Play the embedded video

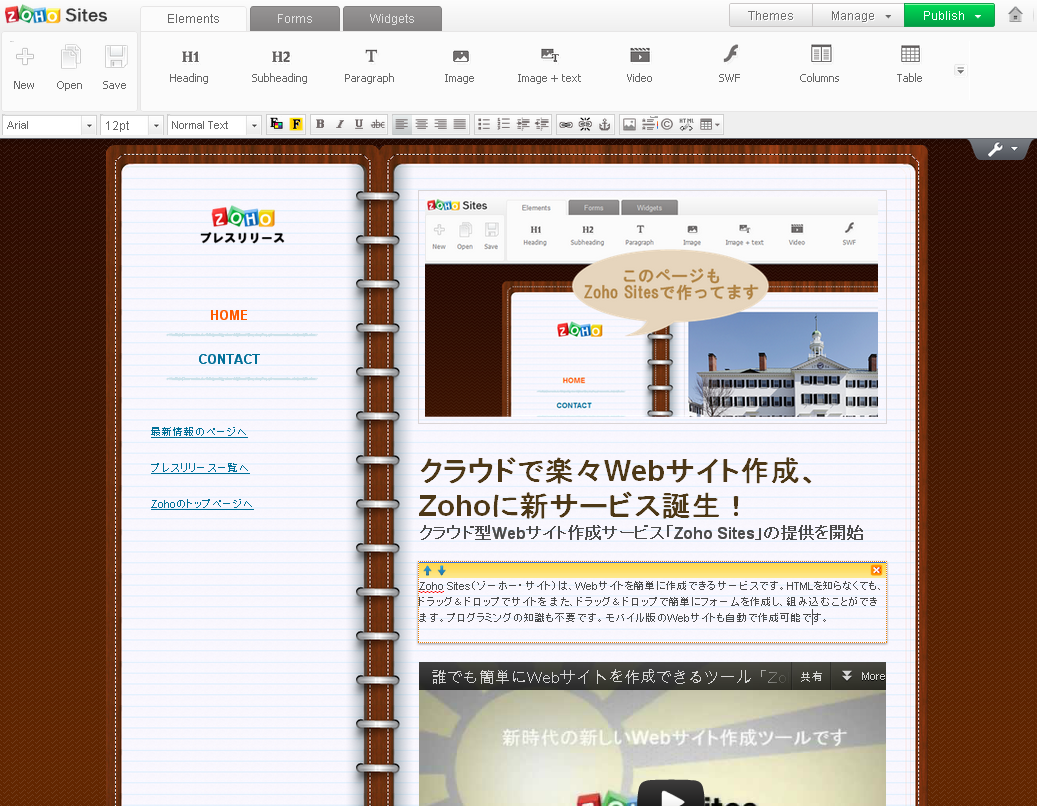pos(671,795)
